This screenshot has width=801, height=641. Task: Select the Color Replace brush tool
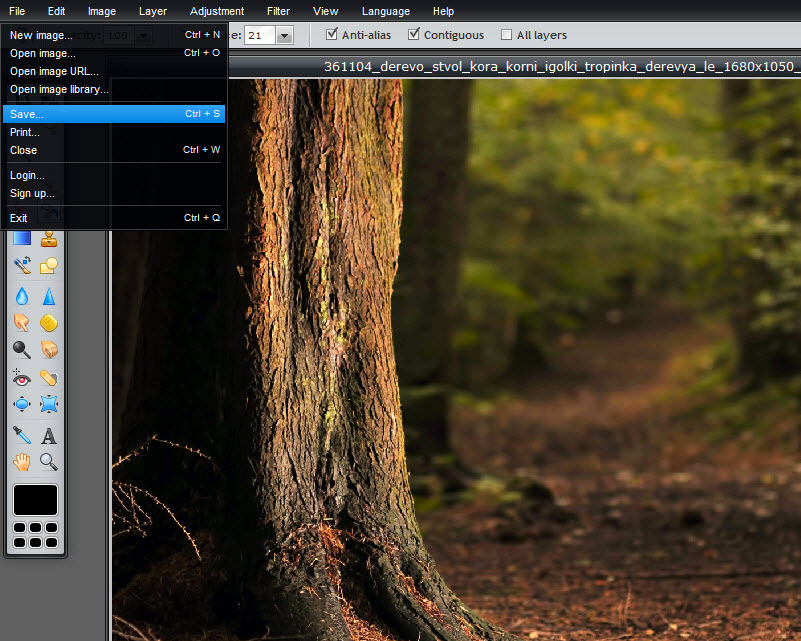(x=22, y=266)
